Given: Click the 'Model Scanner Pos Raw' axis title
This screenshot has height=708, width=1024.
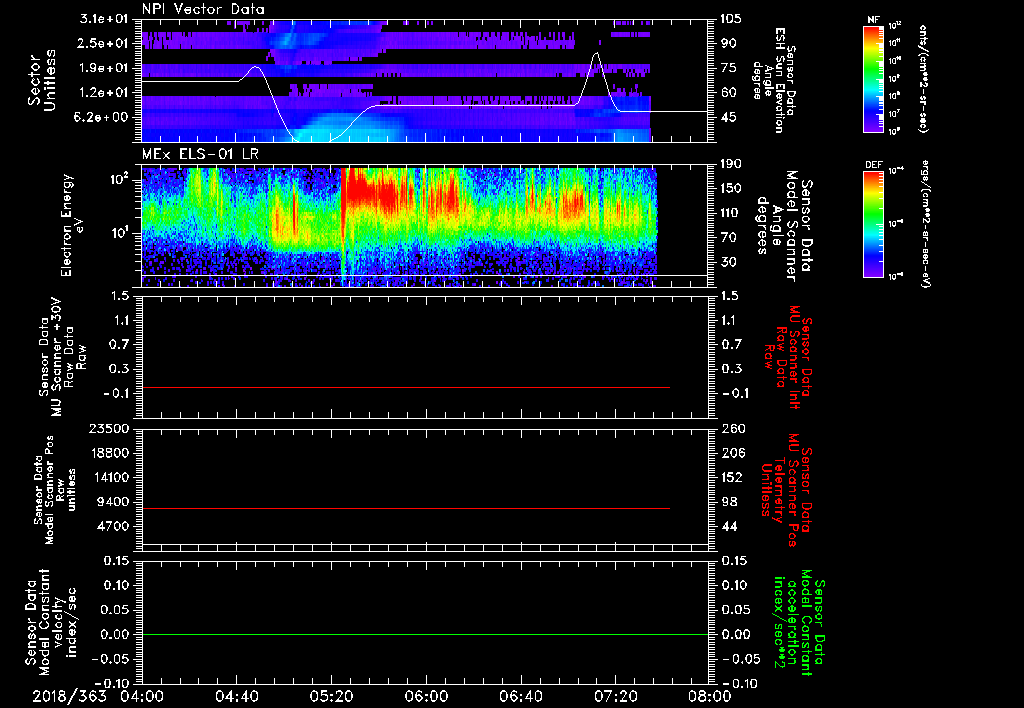Looking at the screenshot, I should coord(53,490).
